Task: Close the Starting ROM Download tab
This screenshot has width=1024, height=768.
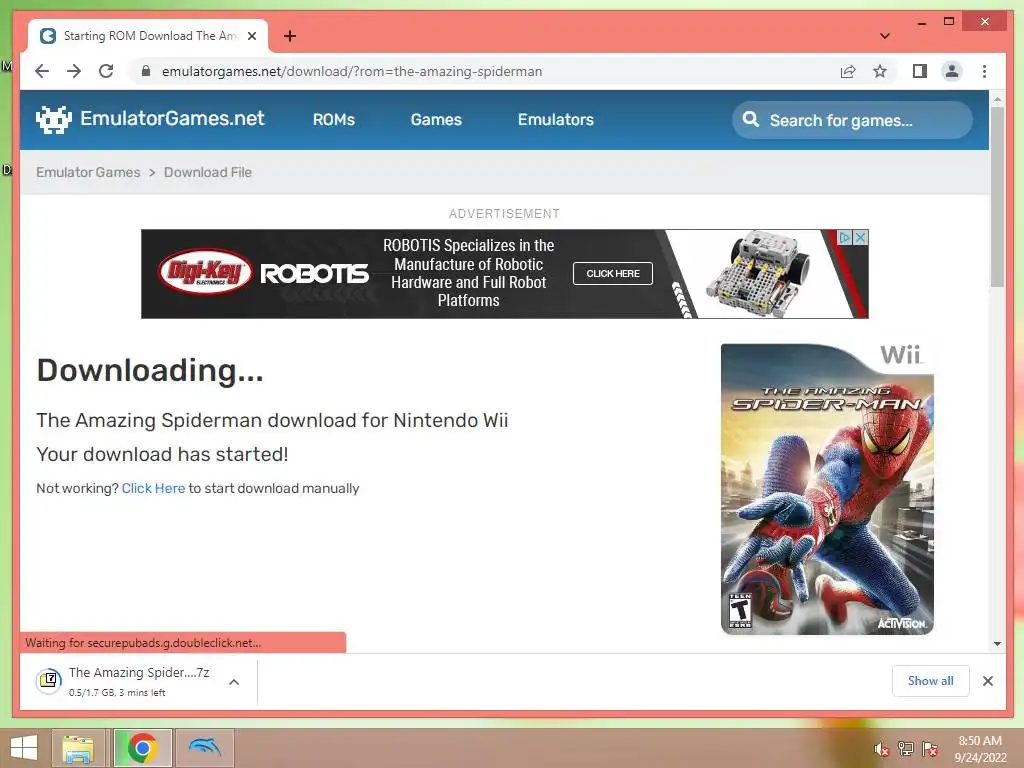Action: pyautogui.click(x=252, y=36)
